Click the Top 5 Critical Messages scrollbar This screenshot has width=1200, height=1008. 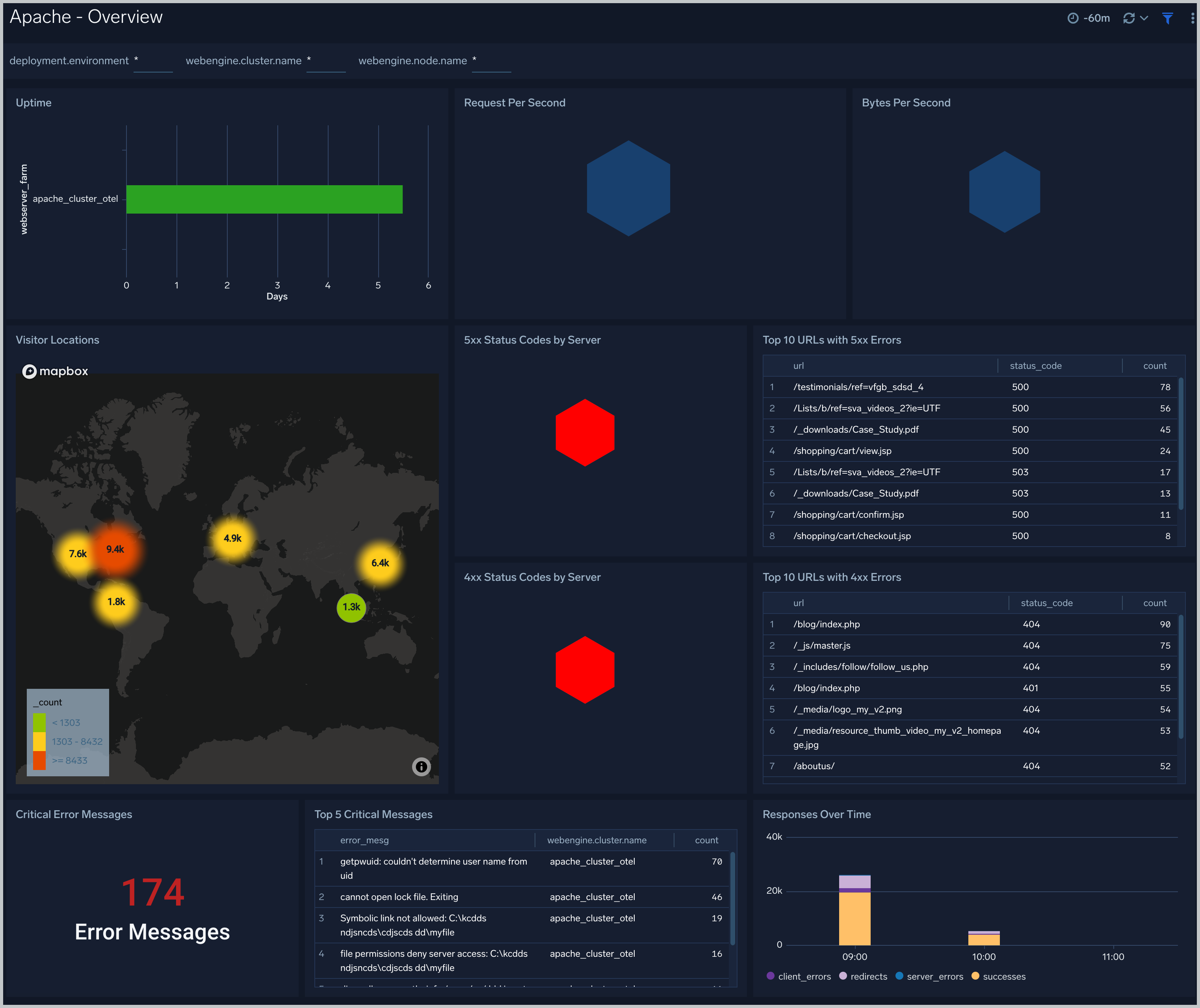click(733, 898)
